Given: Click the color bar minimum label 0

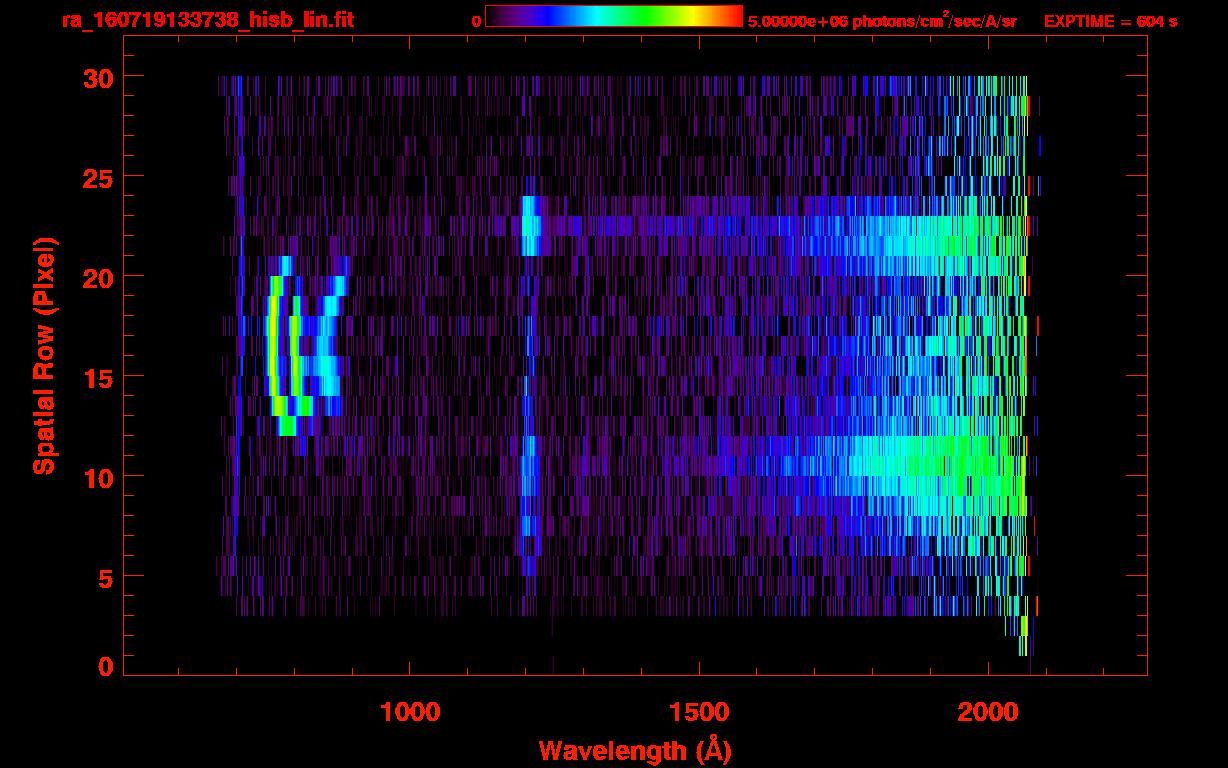Looking at the screenshot, I should (476, 21).
